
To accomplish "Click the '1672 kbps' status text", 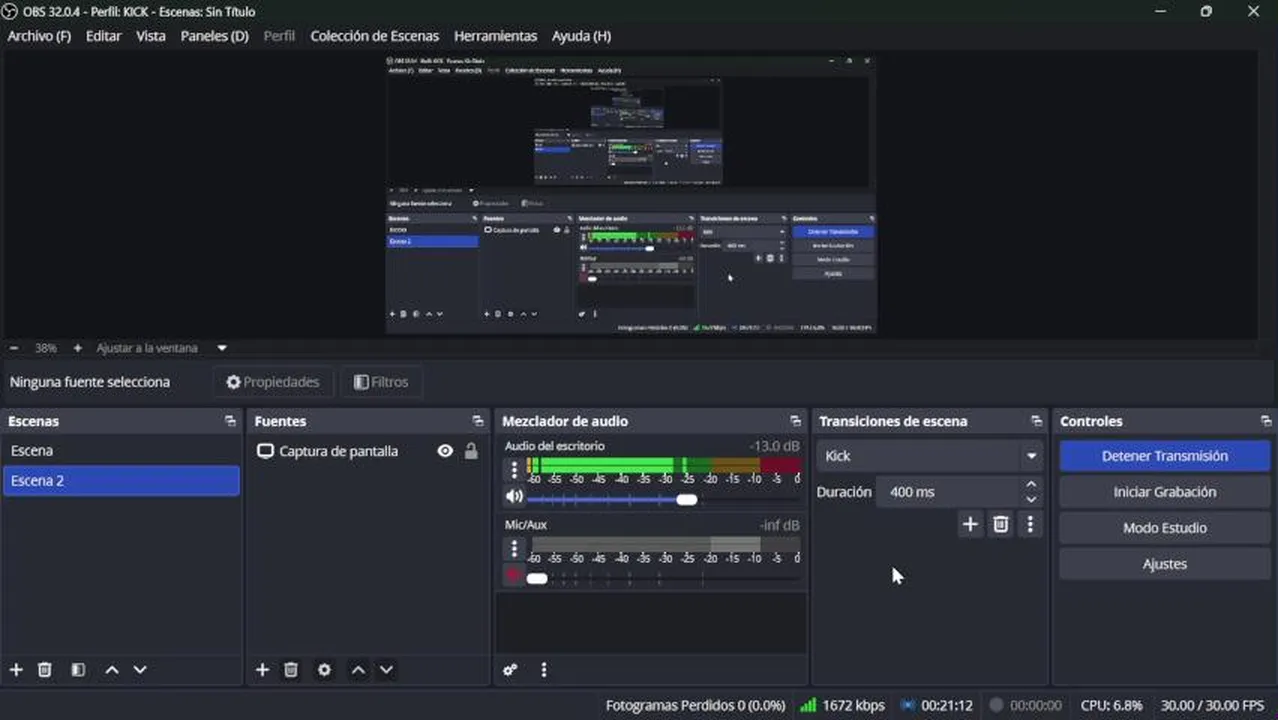I will click(853, 705).
